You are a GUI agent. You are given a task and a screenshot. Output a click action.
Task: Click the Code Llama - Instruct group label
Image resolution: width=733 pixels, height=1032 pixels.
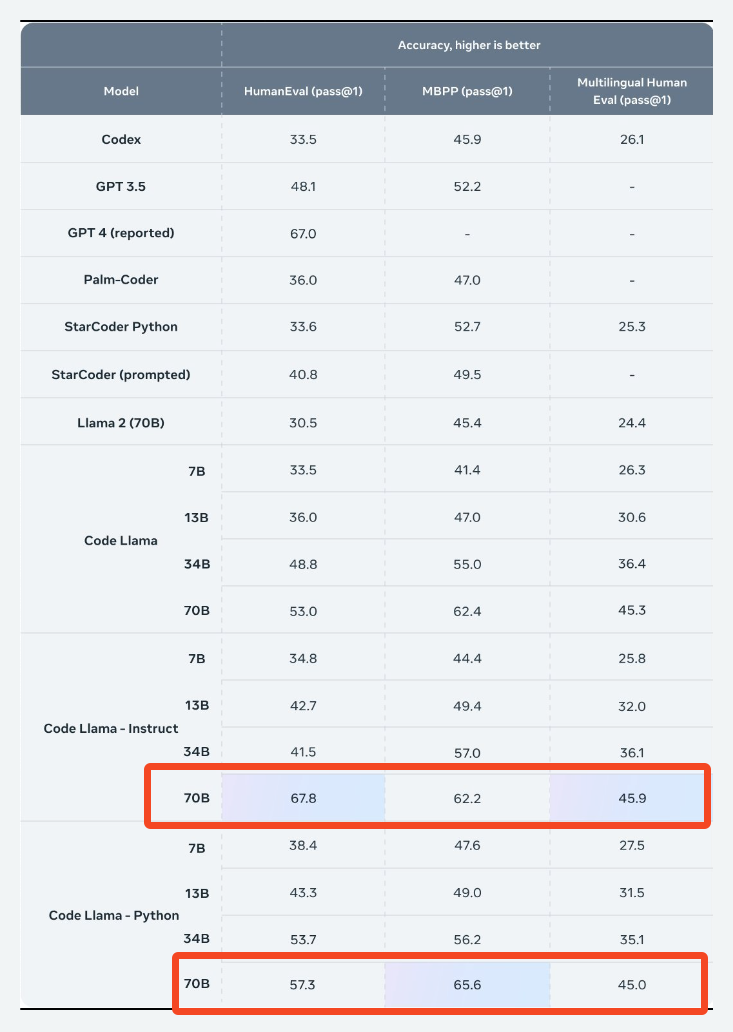[112, 729]
